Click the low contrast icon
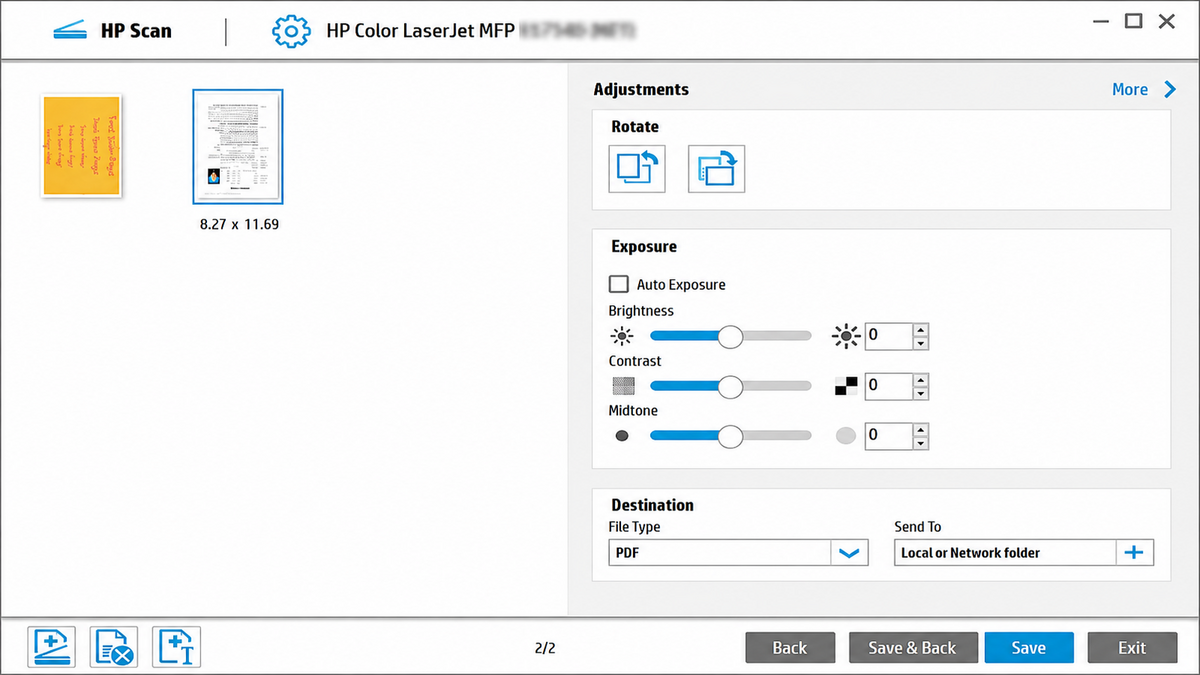Screen dimensions: 1200x675 point(622,385)
